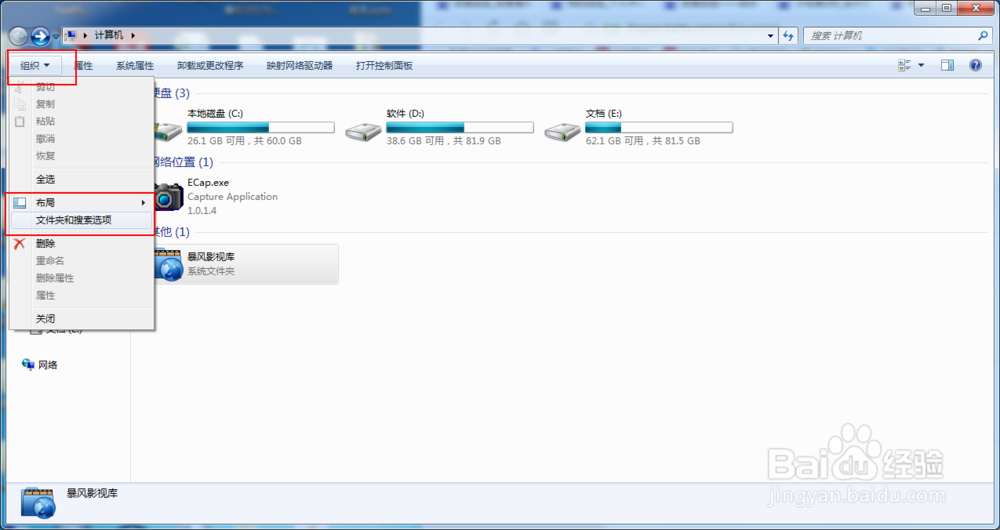Click the 软件 (D:) drive icon
Viewport: 1000px width, 530px height.
pyautogui.click(x=364, y=131)
